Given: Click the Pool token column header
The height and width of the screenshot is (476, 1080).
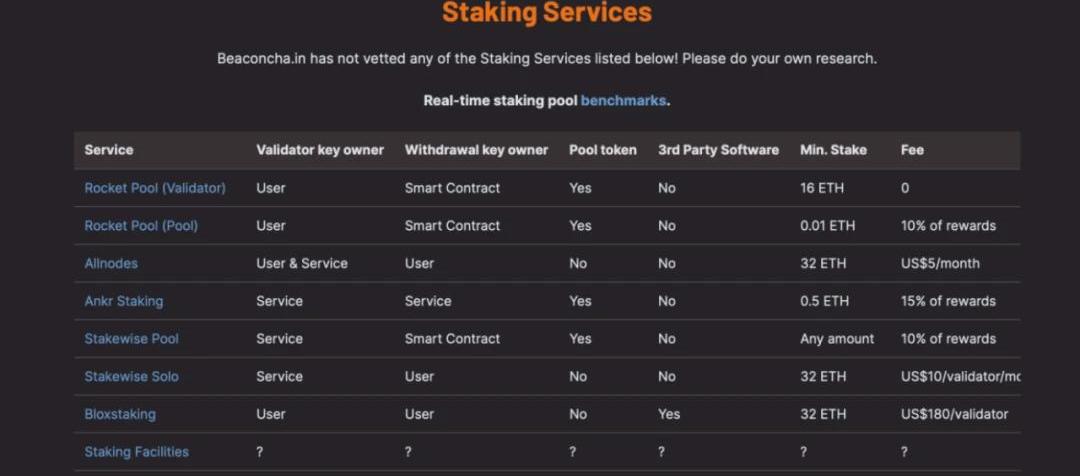Looking at the screenshot, I should [602, 150].
